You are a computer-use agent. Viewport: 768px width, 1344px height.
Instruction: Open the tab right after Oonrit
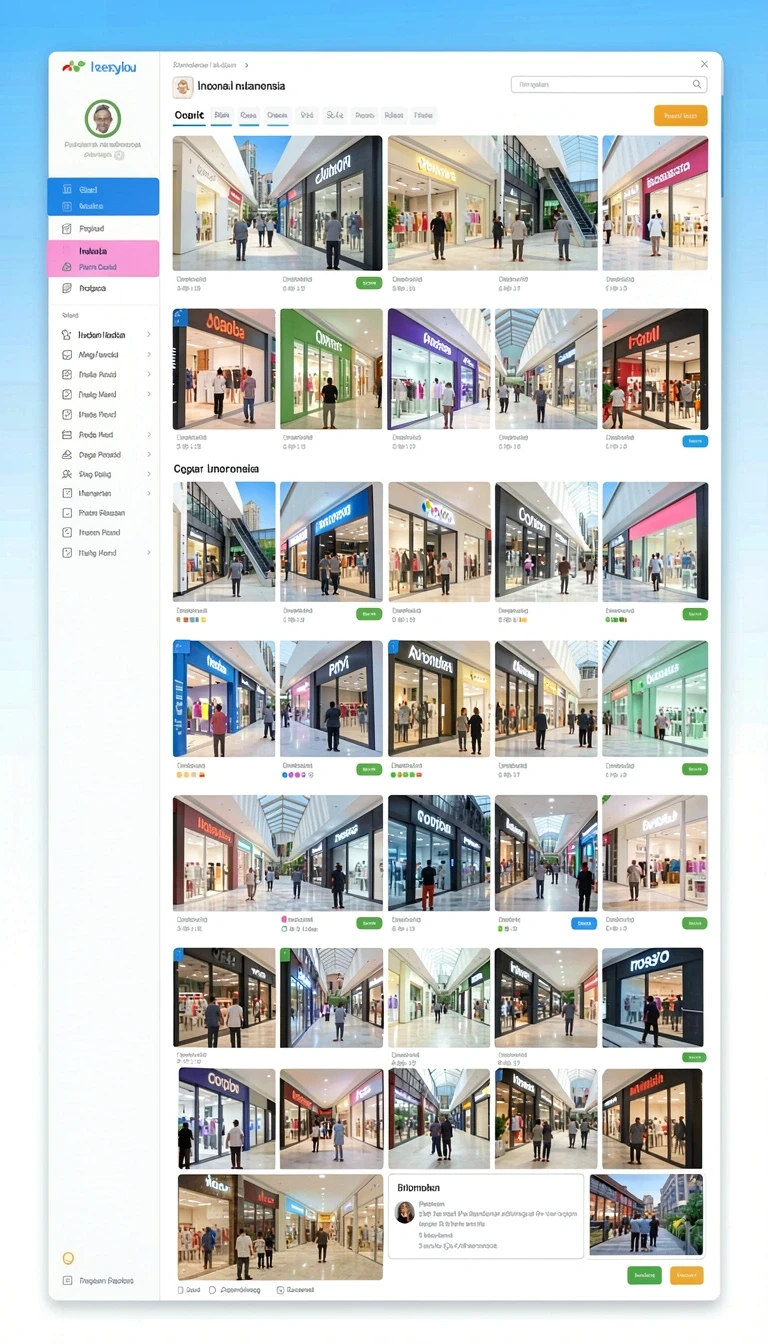coord(221,116)
